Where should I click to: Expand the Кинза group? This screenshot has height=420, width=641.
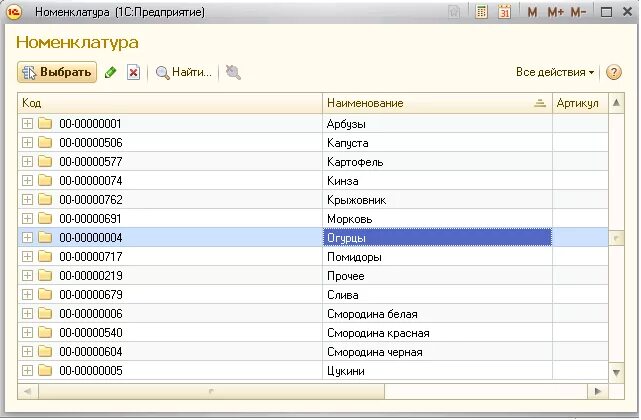tap(27, 180)
